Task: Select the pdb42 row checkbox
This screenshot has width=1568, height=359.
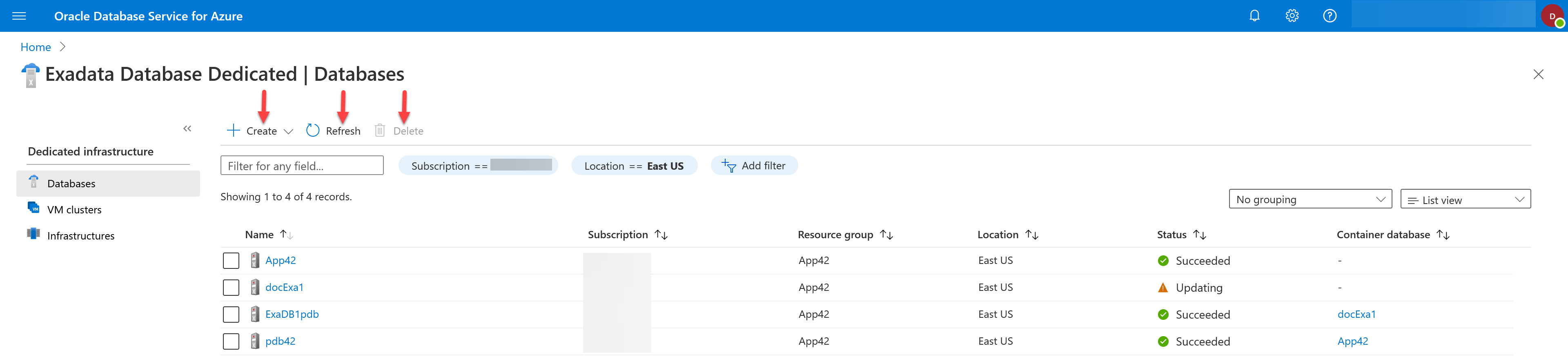Action: point(231,341)
